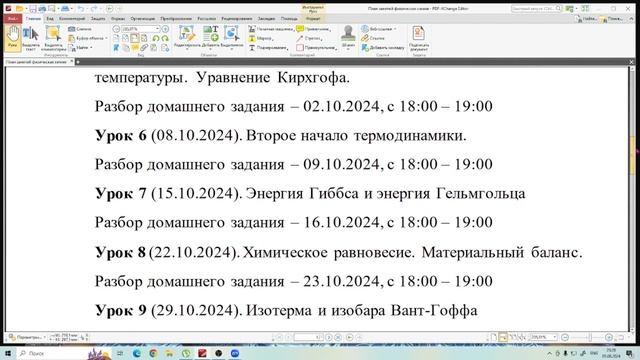Activate the Select Comments tool

(53, 39)
